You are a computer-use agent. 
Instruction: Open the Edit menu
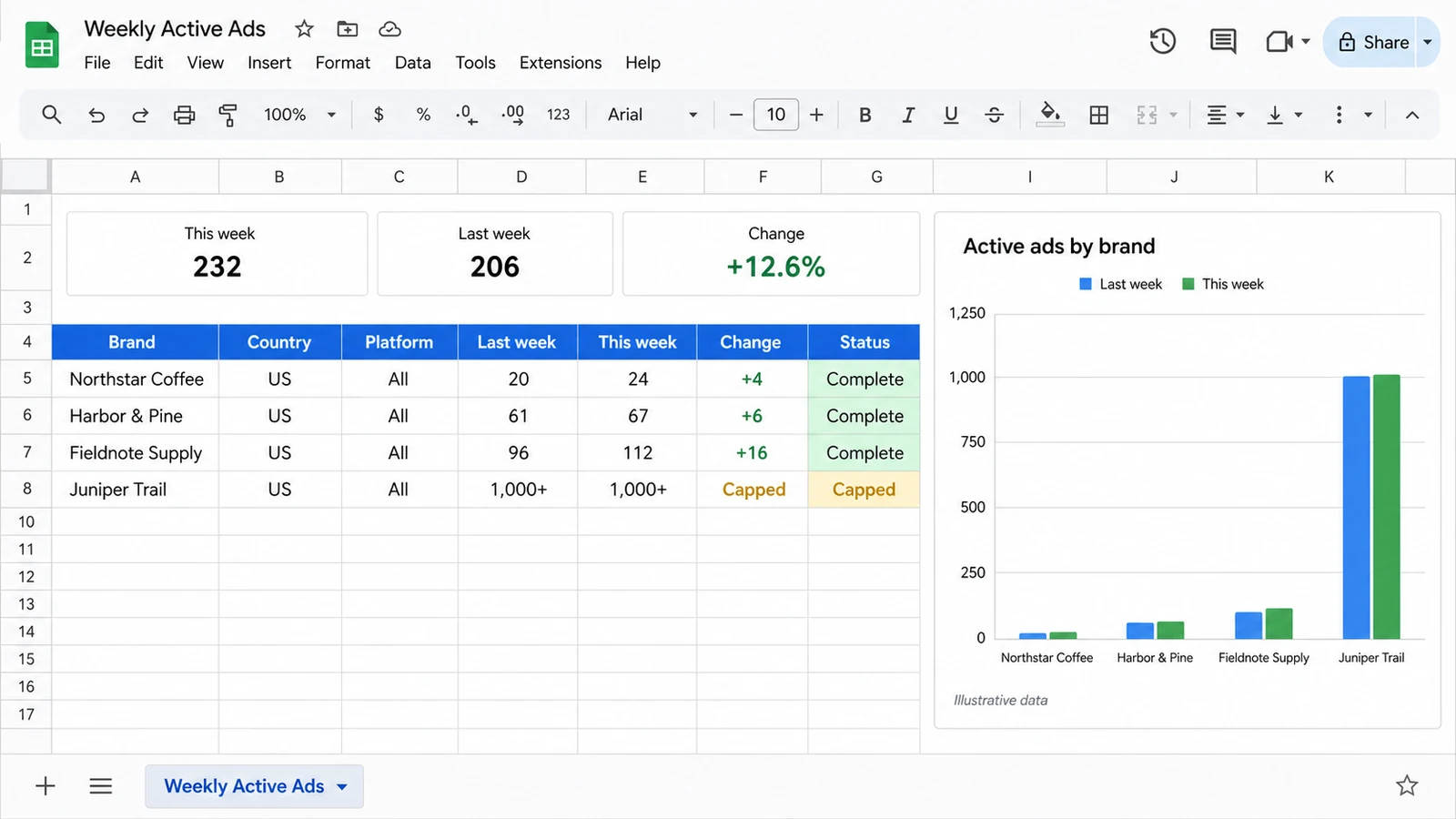[x=148, y=63]
